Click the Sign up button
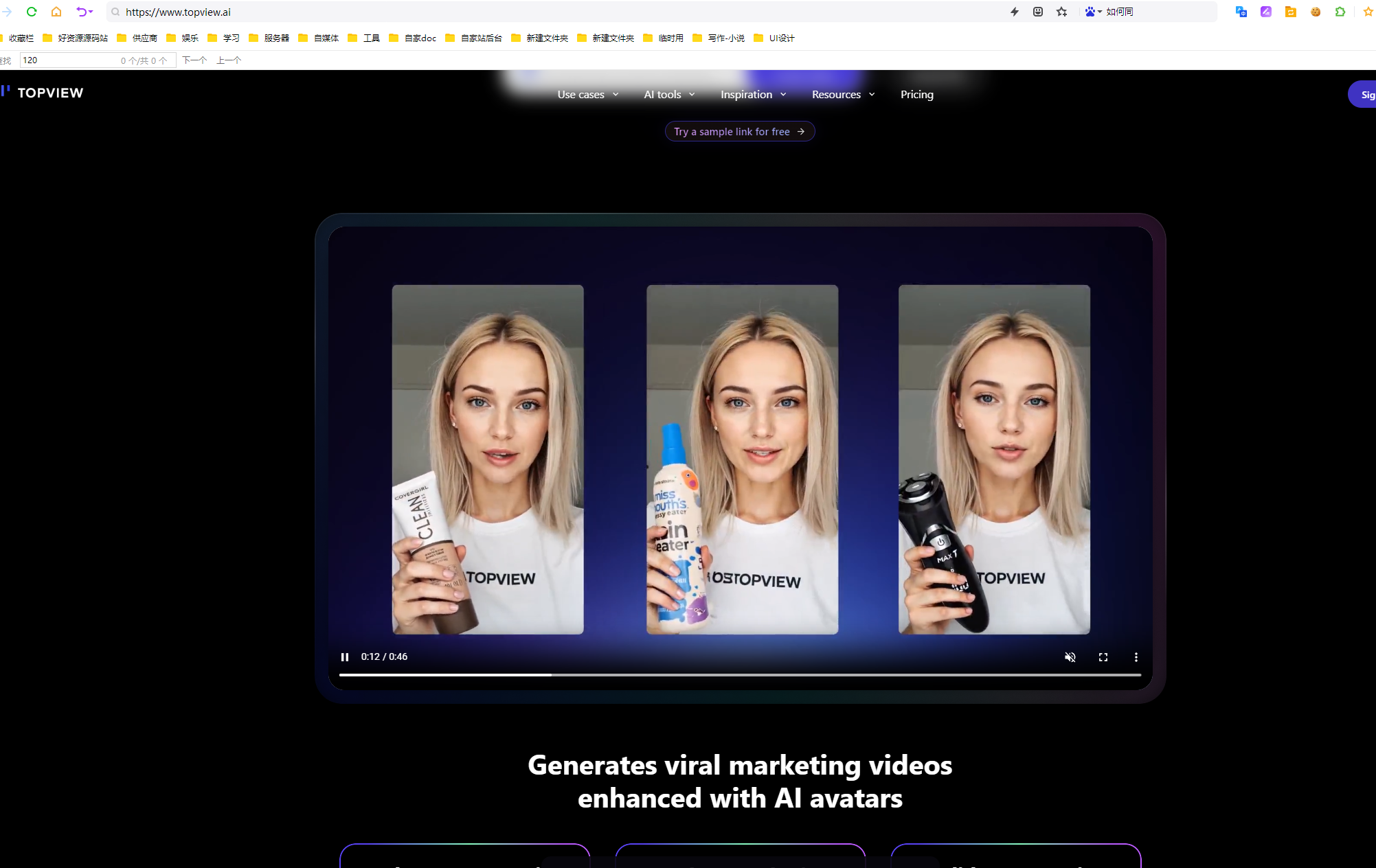1376x868 pixels. click(x=1364, y=95)
